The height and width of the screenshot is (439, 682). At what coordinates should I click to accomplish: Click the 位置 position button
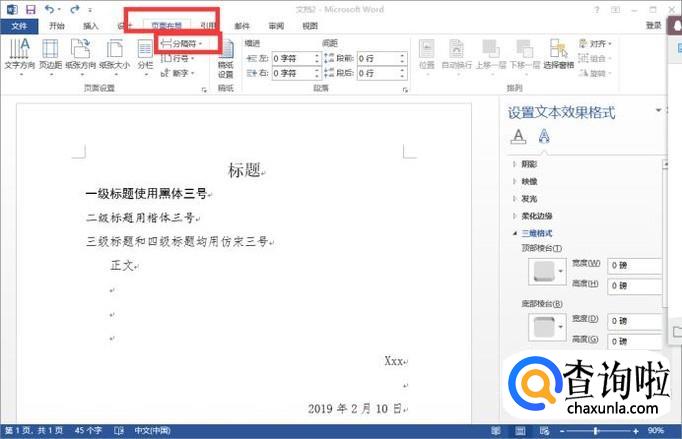coord(427,57)
